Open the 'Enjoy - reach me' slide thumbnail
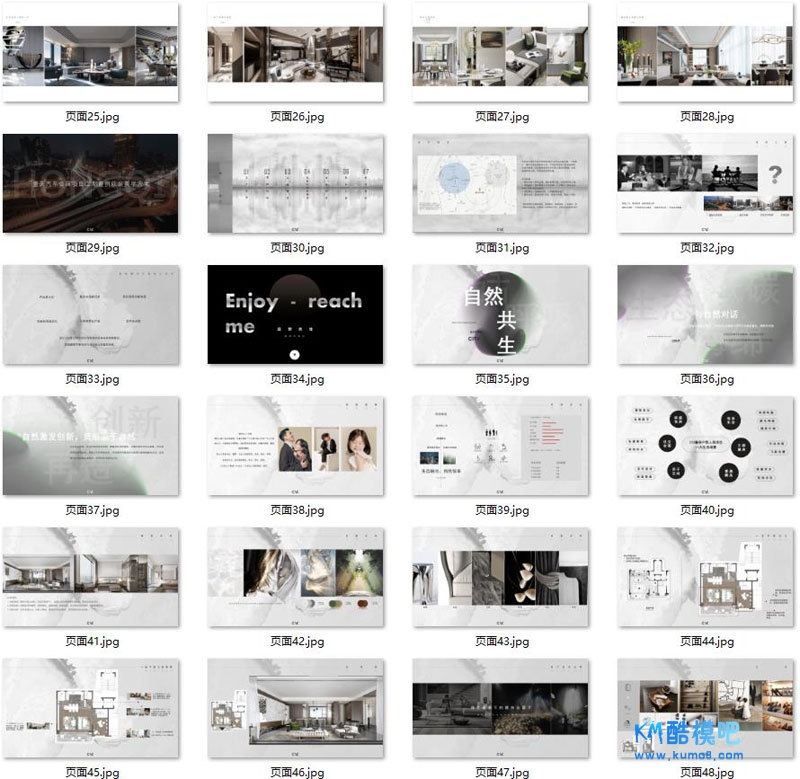This screenshot has width=800, height=779. click(296, 314)
